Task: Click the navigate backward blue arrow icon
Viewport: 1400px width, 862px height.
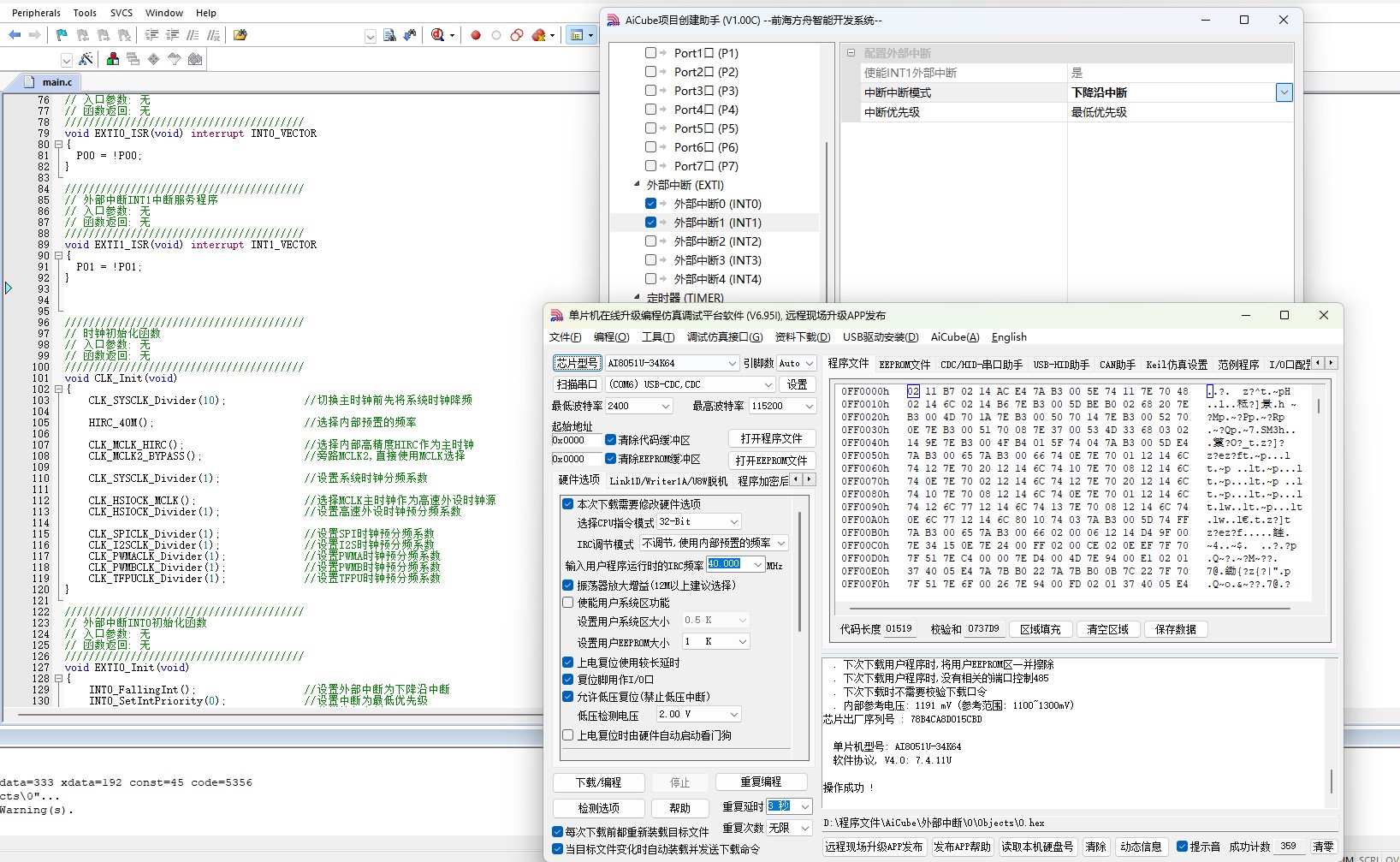Action: (x=15, y=35)
